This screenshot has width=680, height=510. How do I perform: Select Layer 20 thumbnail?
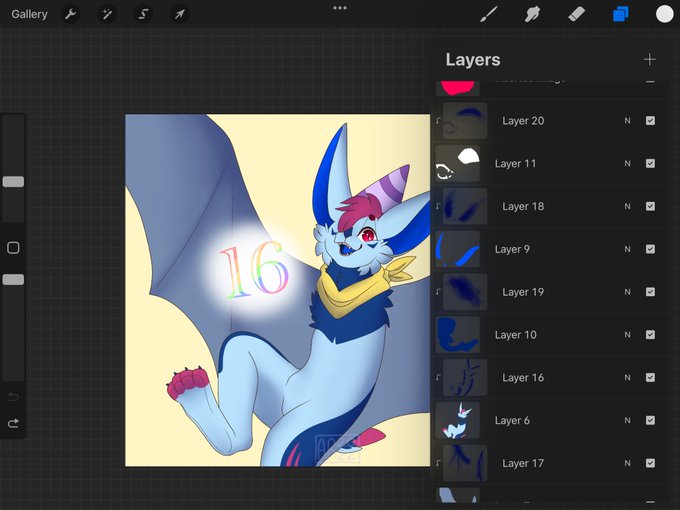pyautogui.click(x=465, y=121)
